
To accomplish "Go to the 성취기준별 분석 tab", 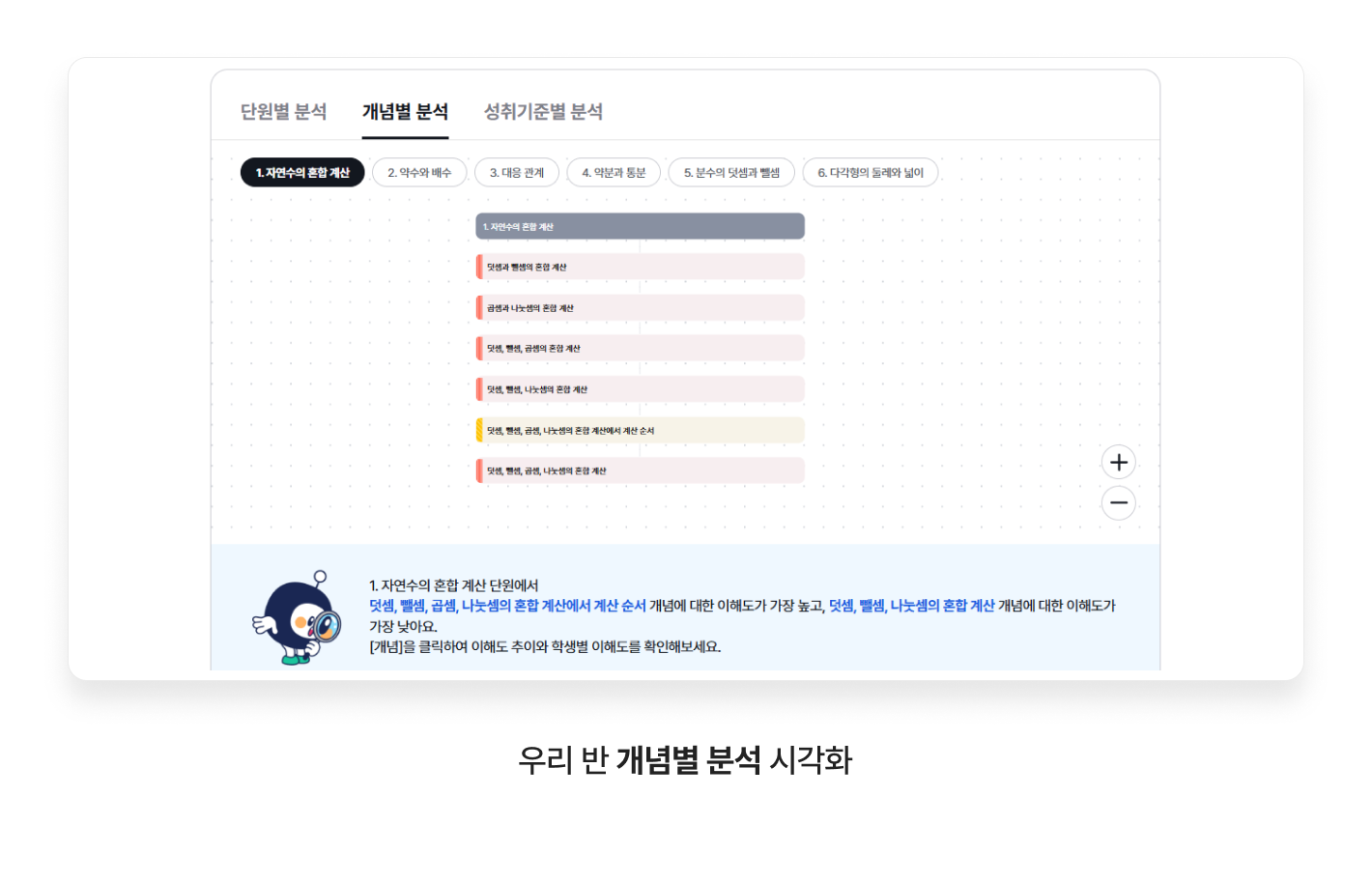I will click(x=543, y=112).
